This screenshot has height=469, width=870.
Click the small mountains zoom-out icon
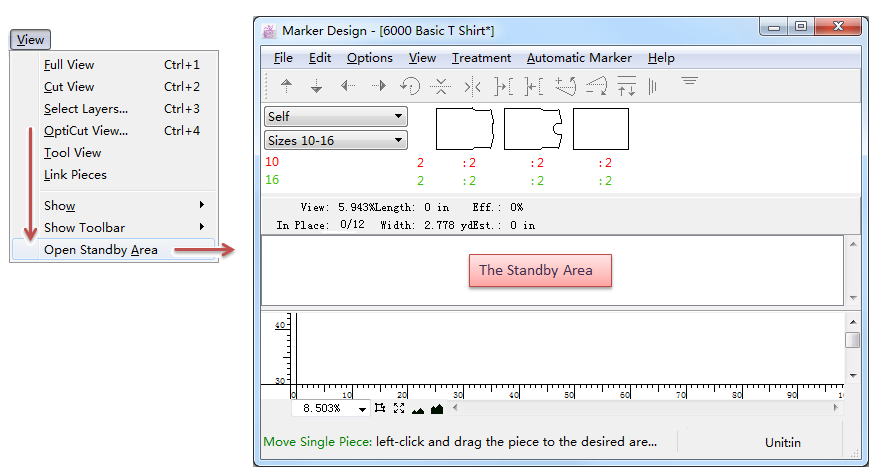pyautogui.click(x=418, y=408)
